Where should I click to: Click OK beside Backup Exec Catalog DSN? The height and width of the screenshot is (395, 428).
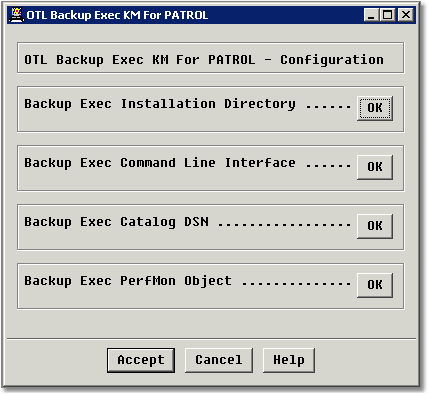[x=375, y=226]
